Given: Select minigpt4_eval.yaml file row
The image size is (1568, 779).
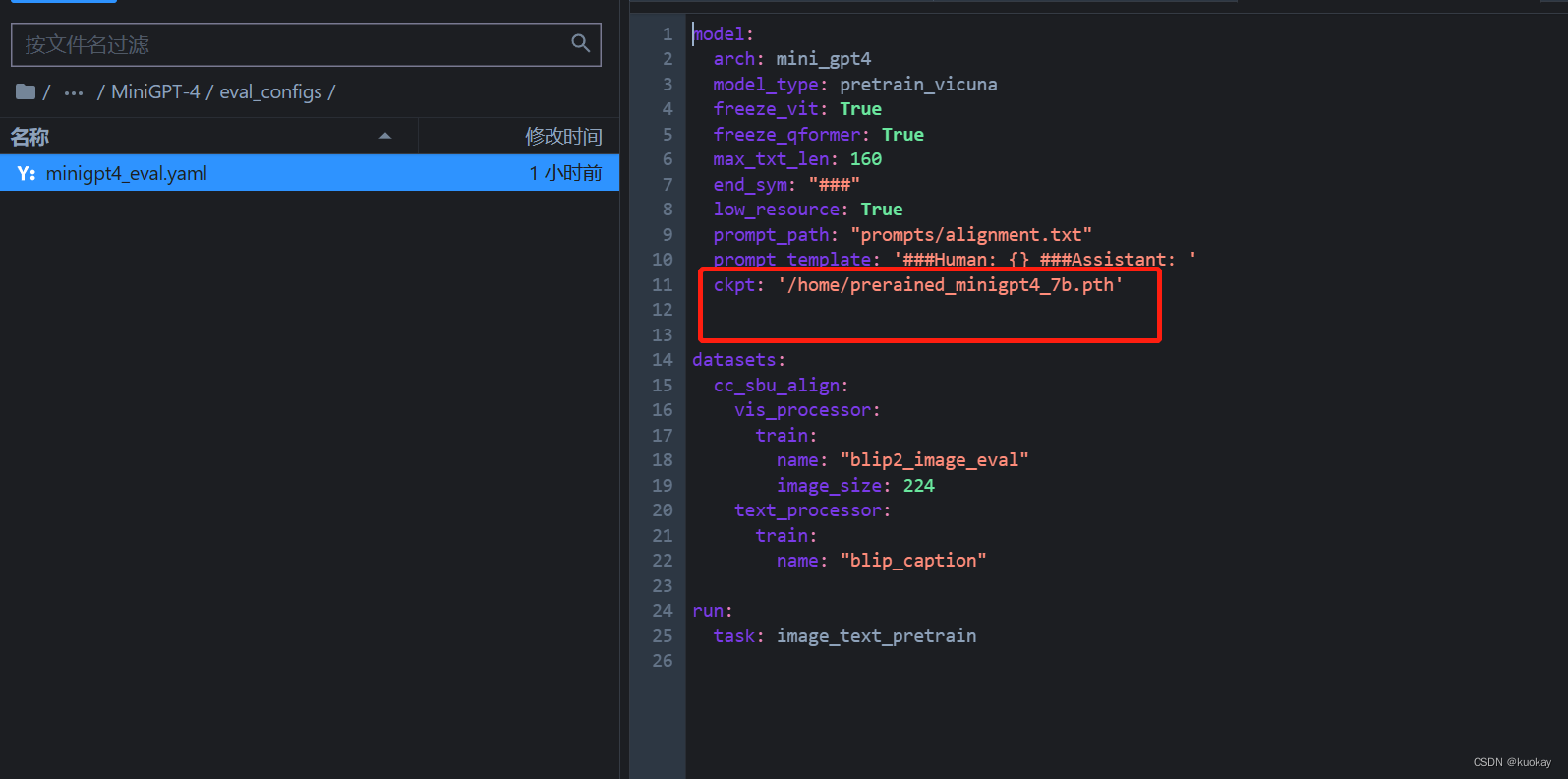Looking at the screenshot, I should [x=310, y=173].
